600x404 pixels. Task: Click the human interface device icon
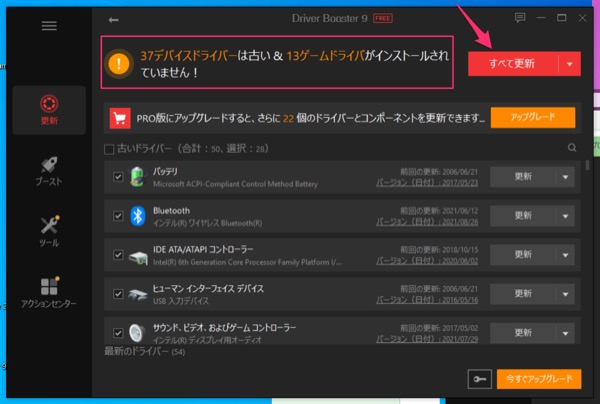click(137, 295)
